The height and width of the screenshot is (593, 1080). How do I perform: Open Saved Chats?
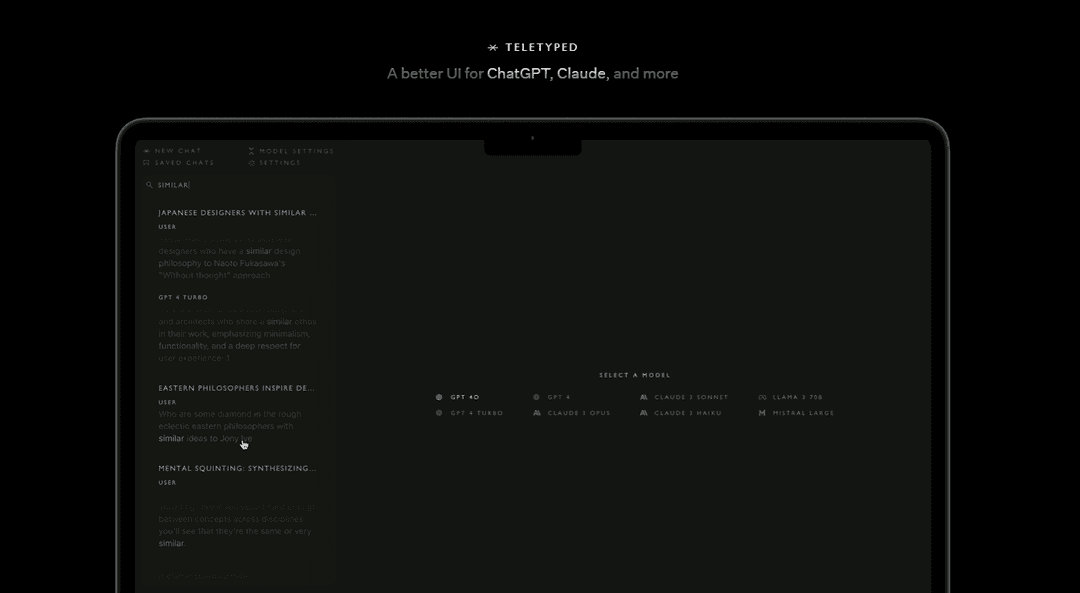[178, 163]
